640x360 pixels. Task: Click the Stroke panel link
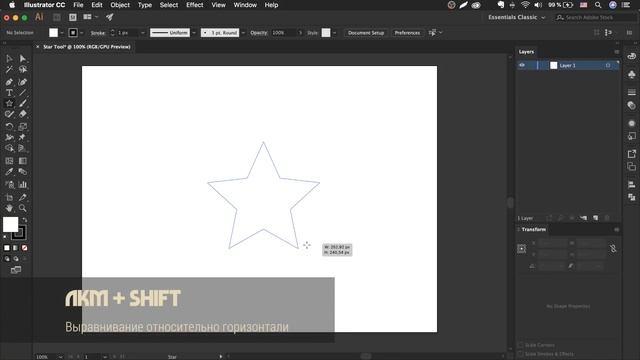point(98,33)
